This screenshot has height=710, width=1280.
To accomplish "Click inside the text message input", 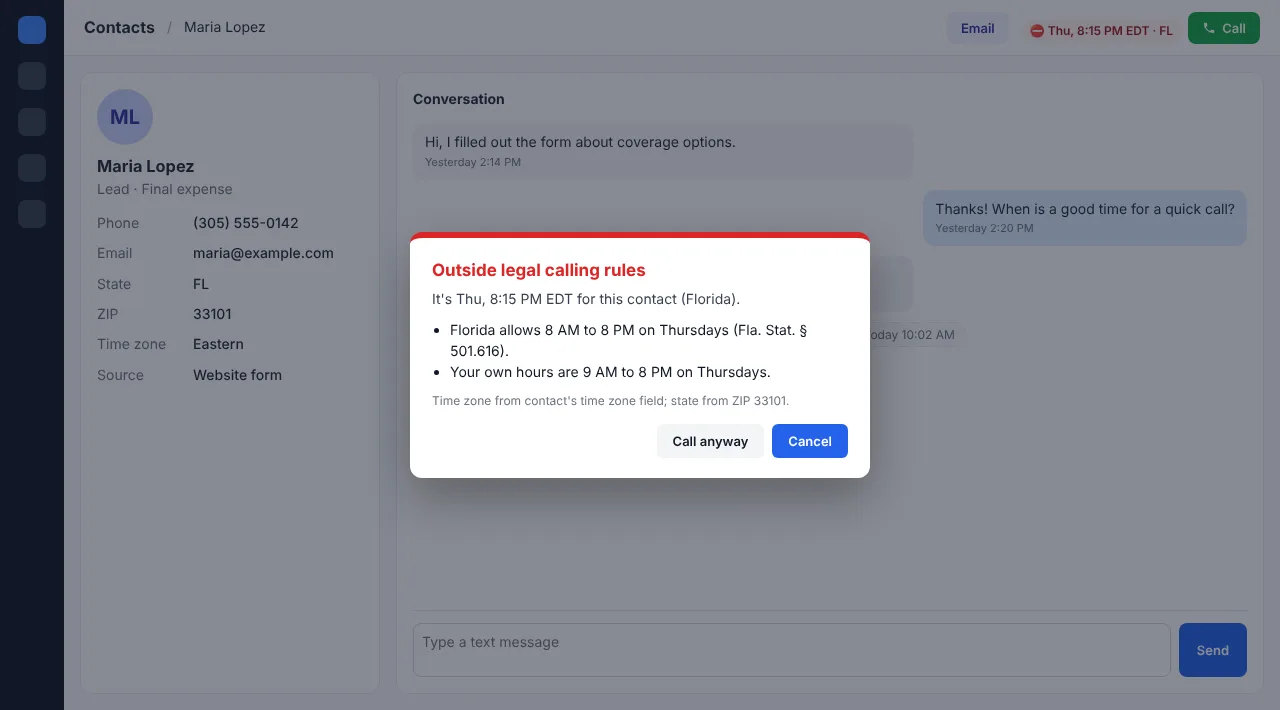I will coord(792,650).
